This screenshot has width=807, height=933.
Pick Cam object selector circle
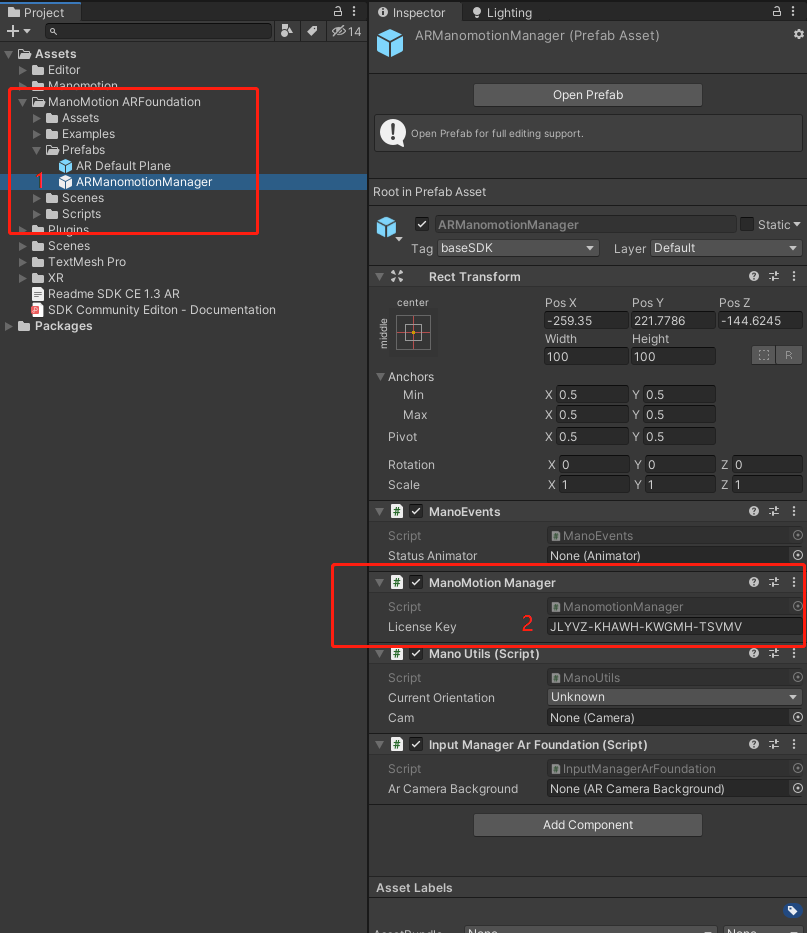click(797, 717)
